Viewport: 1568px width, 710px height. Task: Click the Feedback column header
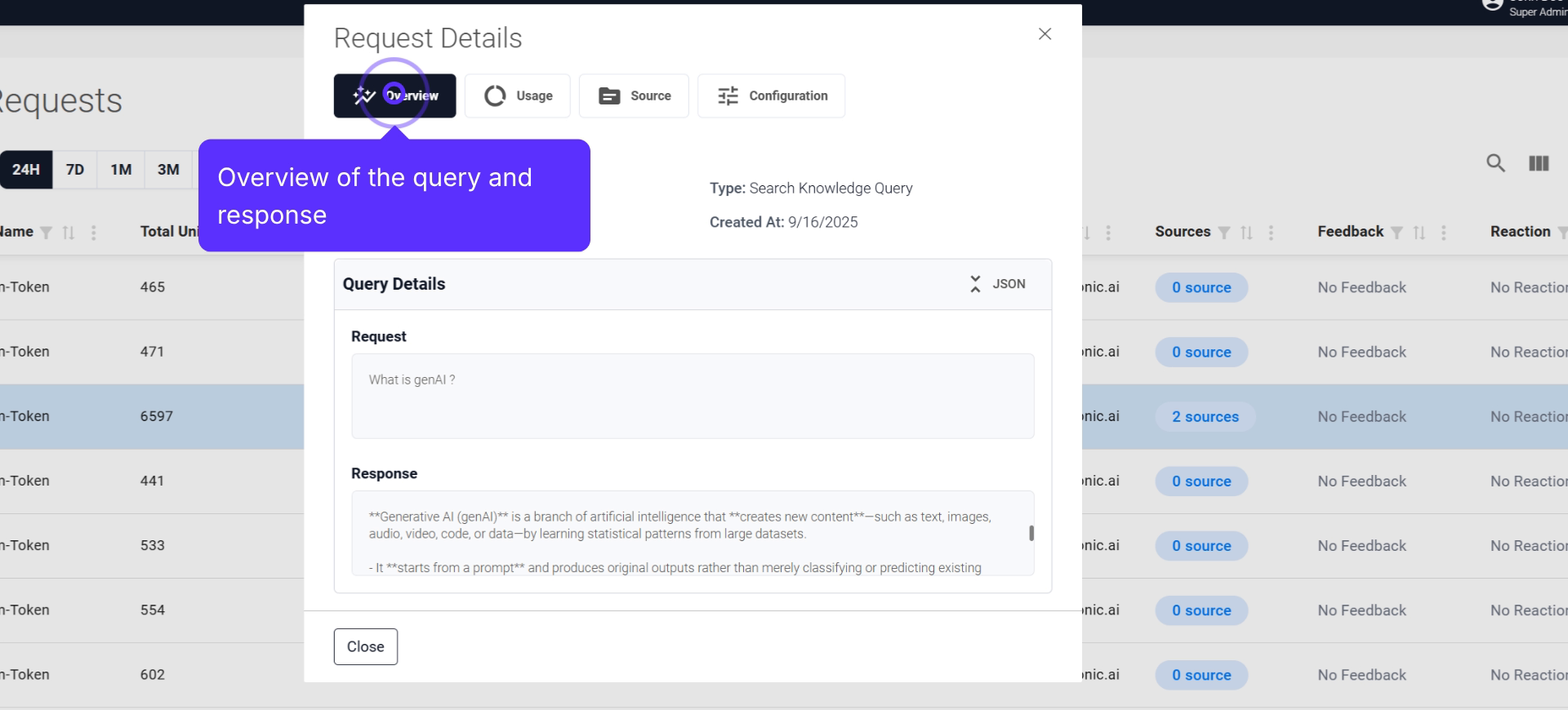pos(1350,232)
